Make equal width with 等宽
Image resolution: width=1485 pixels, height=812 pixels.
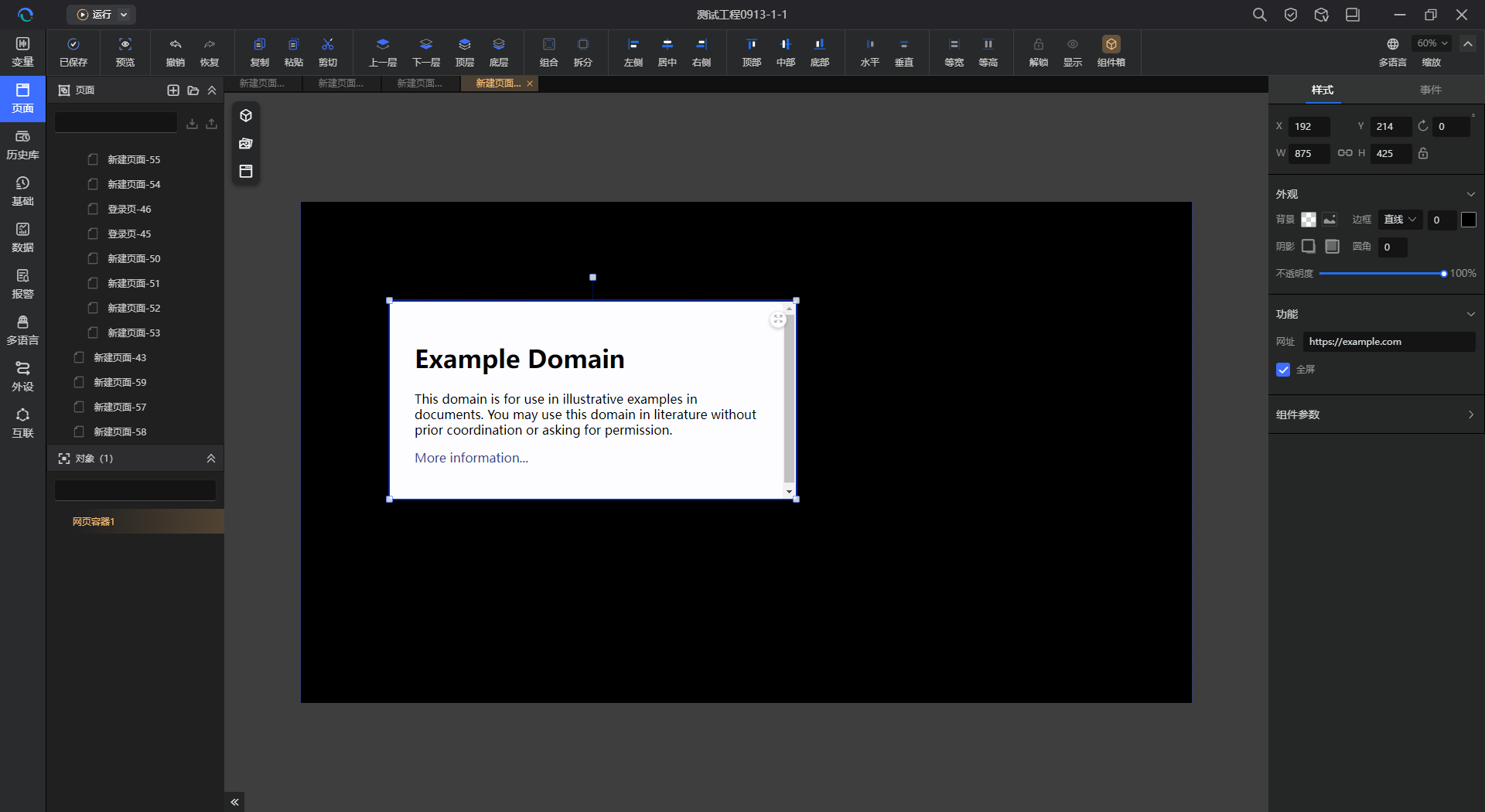[x=954, y=52]
